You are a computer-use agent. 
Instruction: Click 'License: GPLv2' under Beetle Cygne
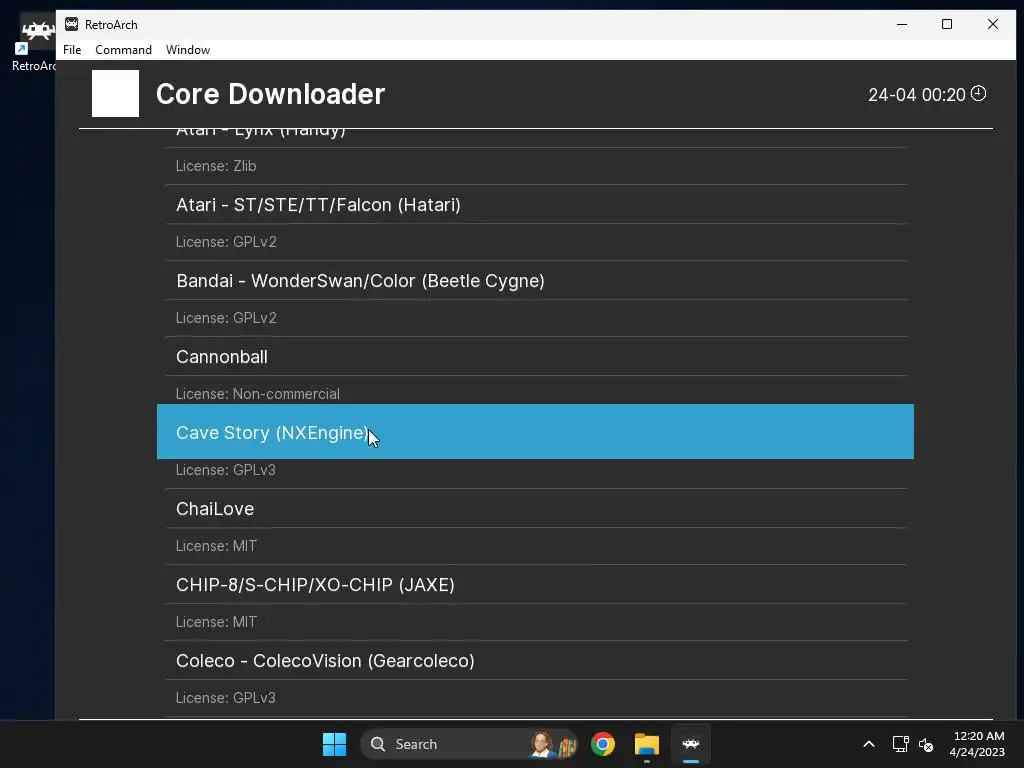click(226, 318)
